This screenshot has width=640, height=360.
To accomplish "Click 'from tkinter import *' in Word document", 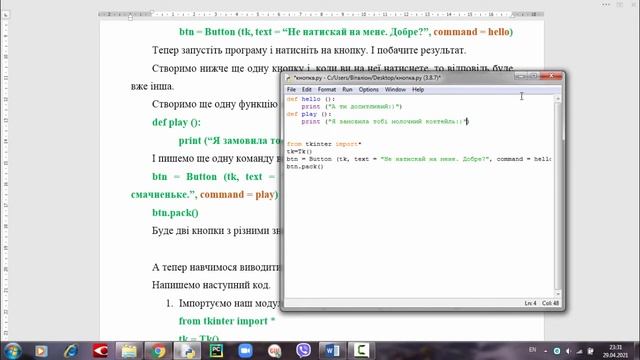I will (227, 321).
